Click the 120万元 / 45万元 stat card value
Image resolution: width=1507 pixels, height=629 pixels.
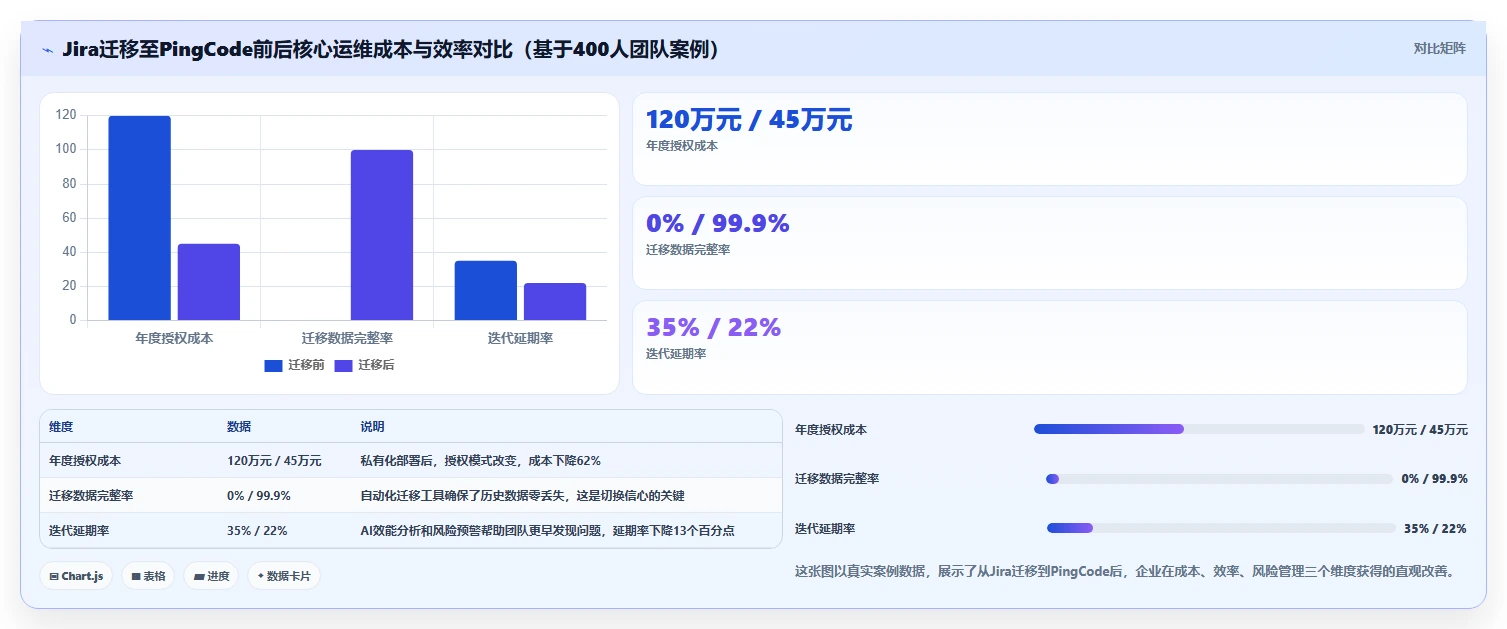[x=749, y=120]
